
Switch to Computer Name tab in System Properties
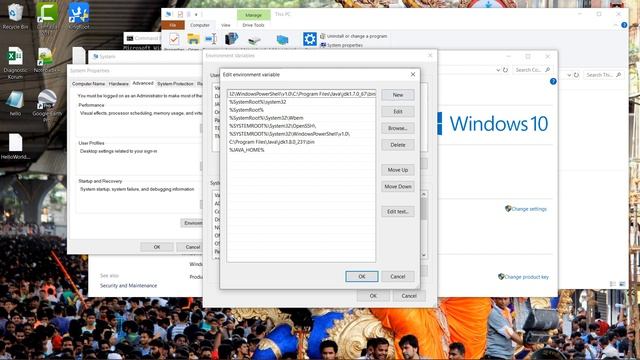click(x=88, y=84)
